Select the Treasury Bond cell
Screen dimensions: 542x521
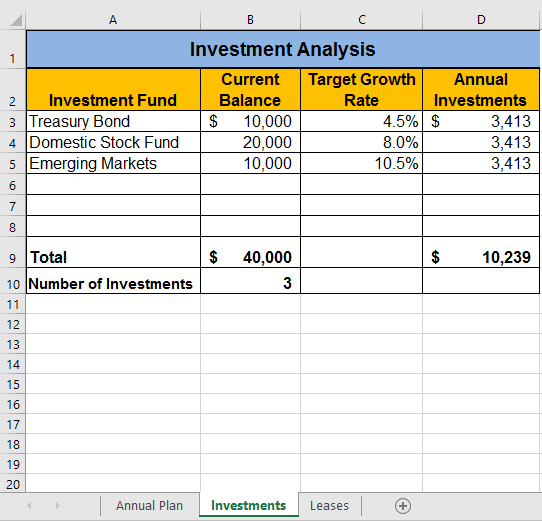tap(113, 121)
